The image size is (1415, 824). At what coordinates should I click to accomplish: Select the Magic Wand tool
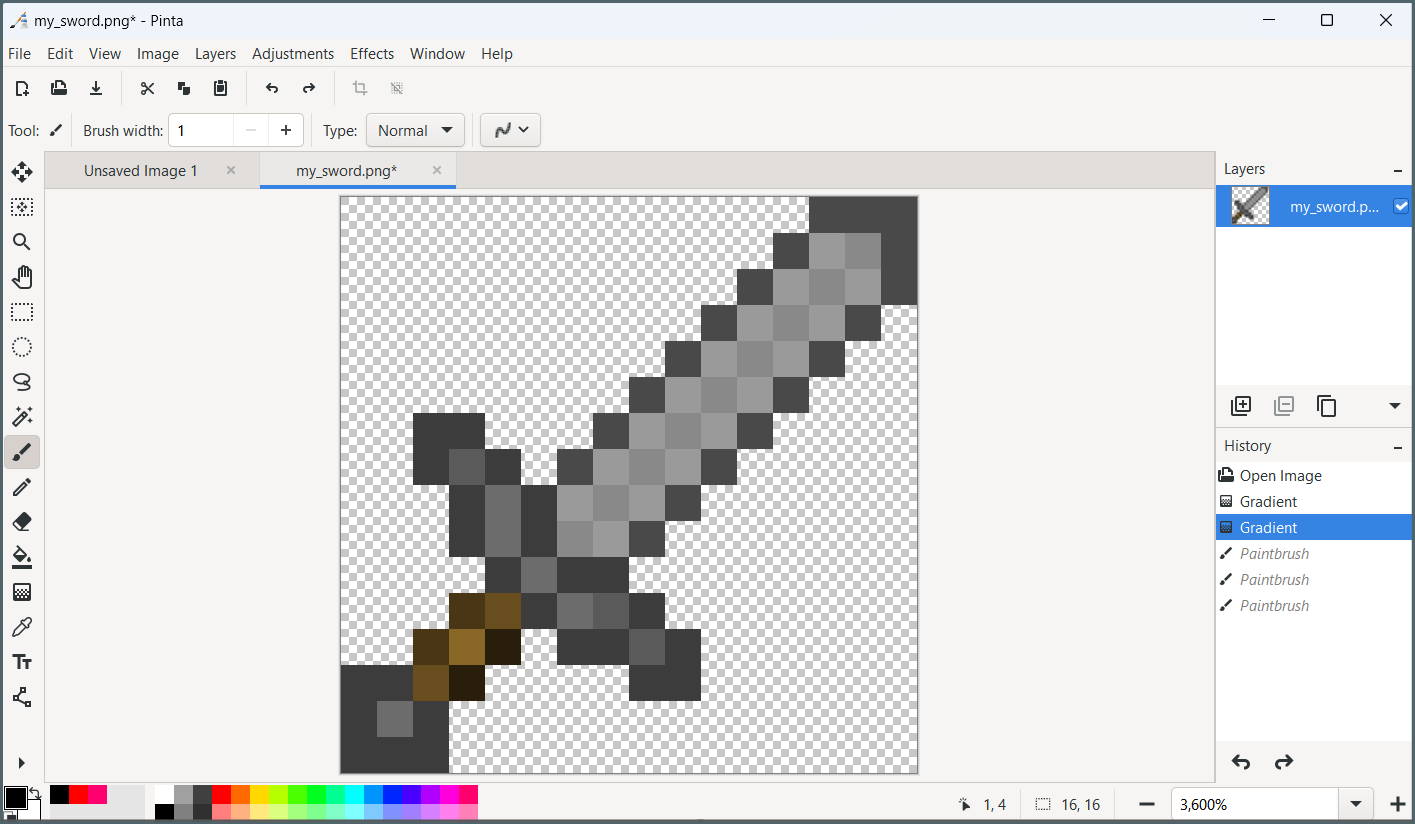click(22, 417)
